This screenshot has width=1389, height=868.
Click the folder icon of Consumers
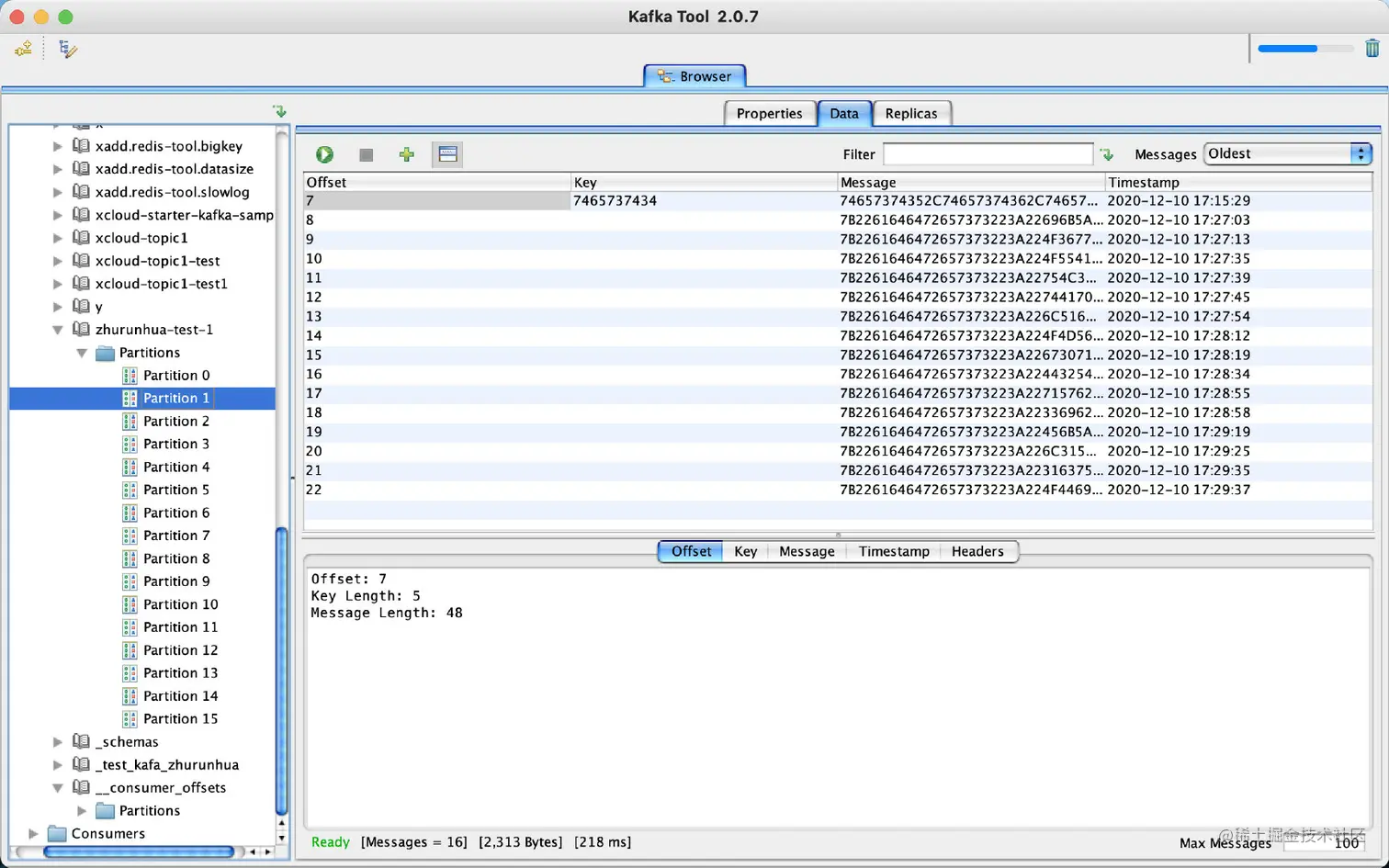(x=57, y=833)
